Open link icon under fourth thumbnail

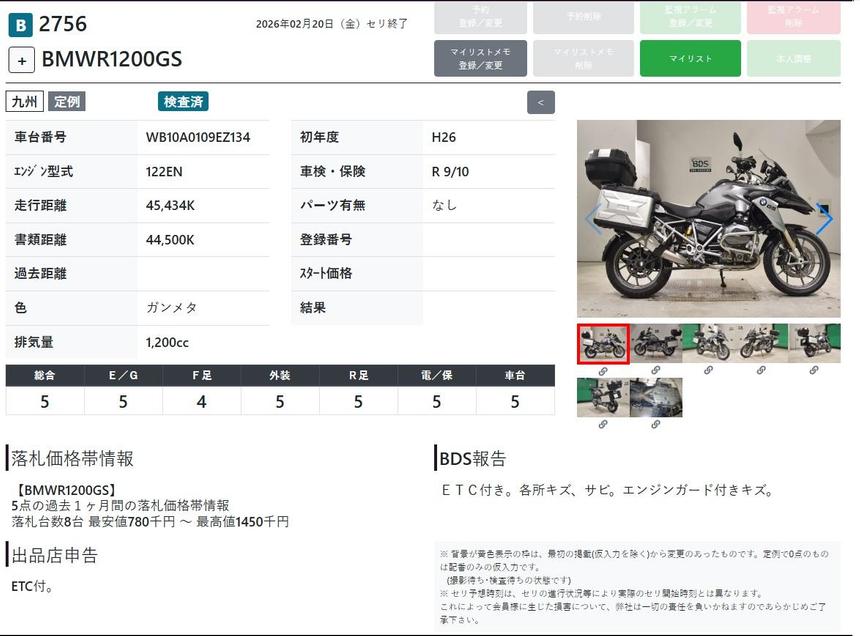point(761,371)
